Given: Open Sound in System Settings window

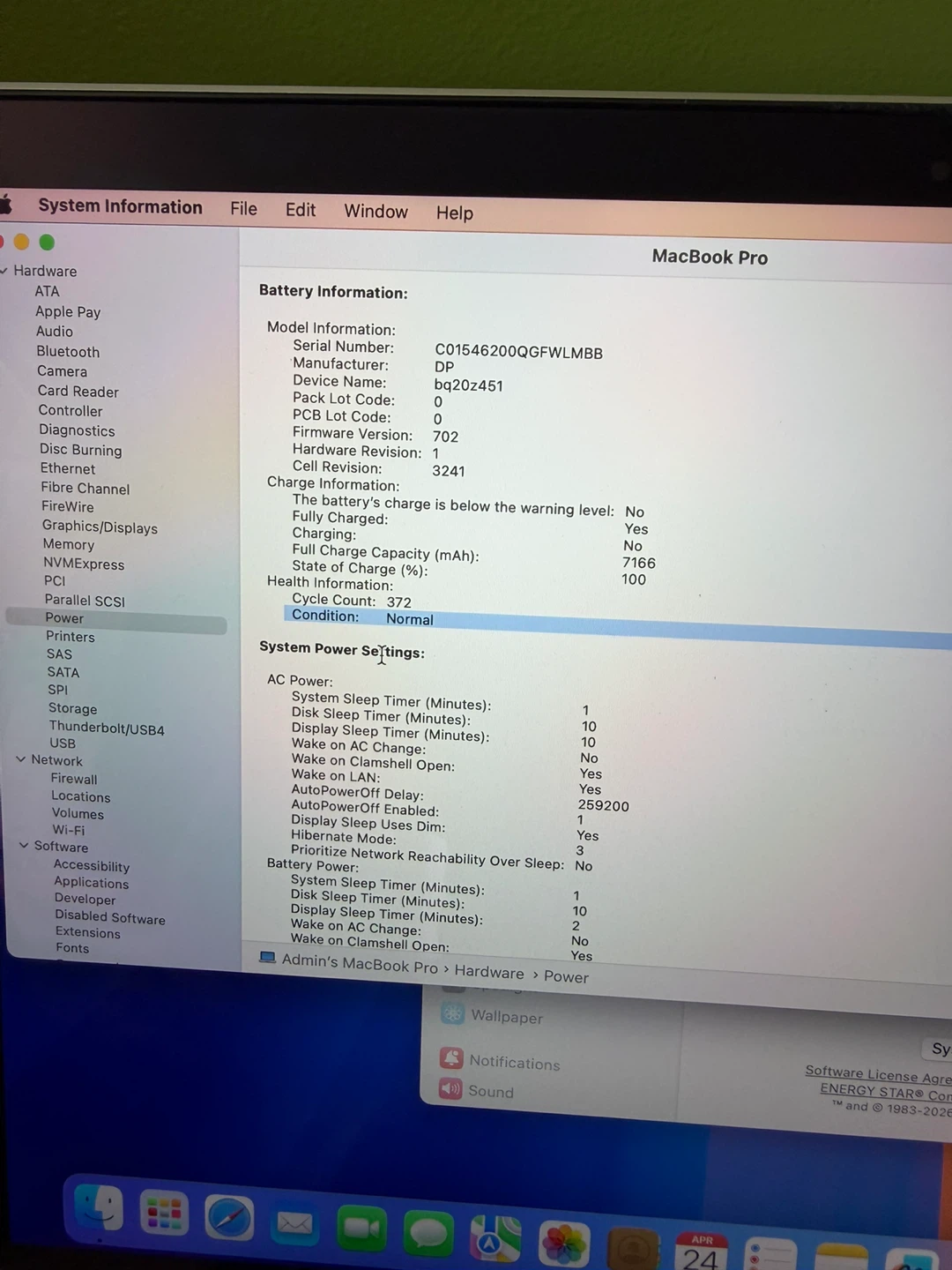Looking at the screenshot, I should (477, 1091).
